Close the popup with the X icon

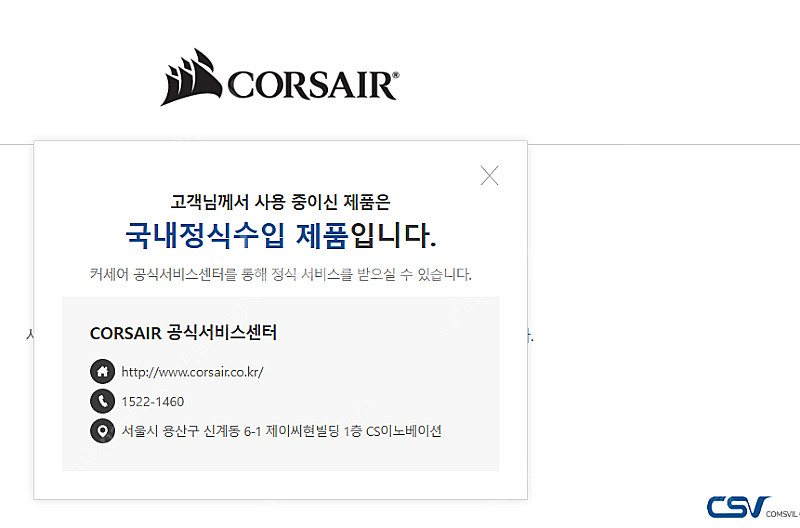[x=489, y=175]
